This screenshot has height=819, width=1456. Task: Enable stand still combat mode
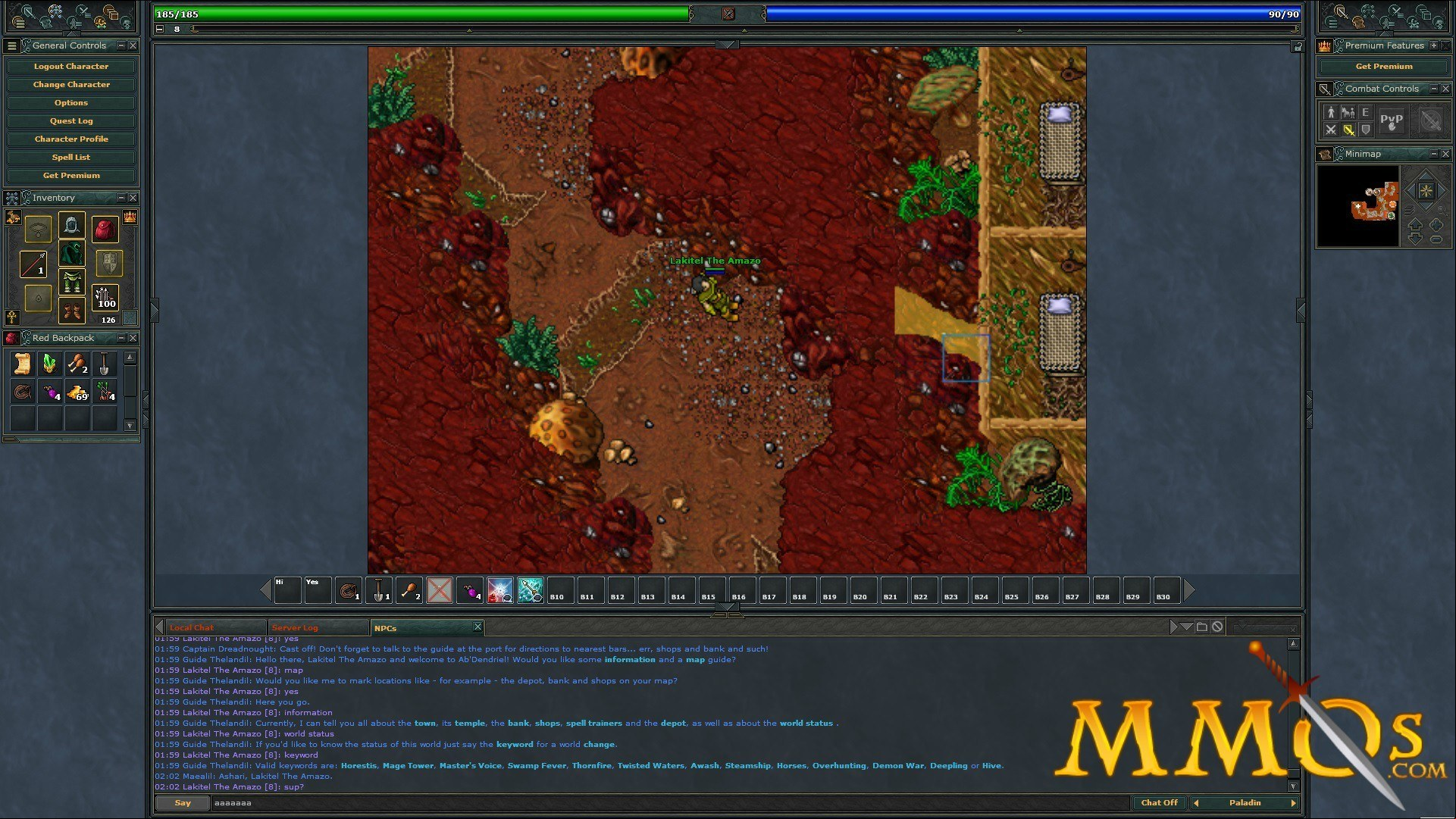(1331, 112)
